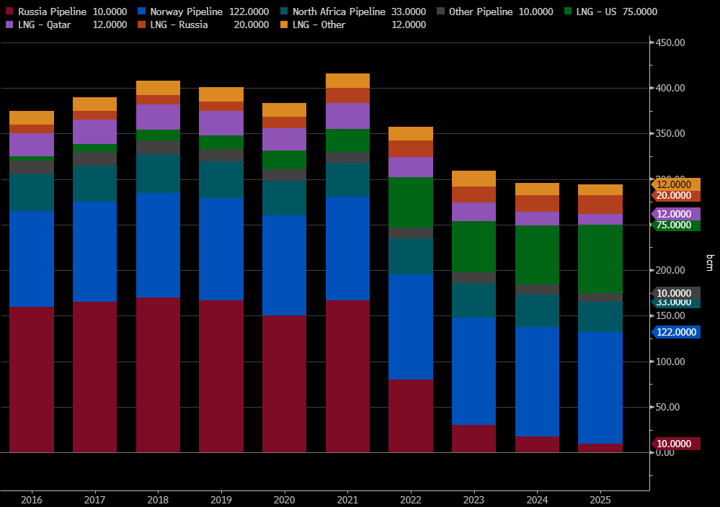Click the dark red Russia Pipeline segment of 2016 bar
Image resolution: width=720 pixels, height=507 pixels.
[x=32, y=379]
